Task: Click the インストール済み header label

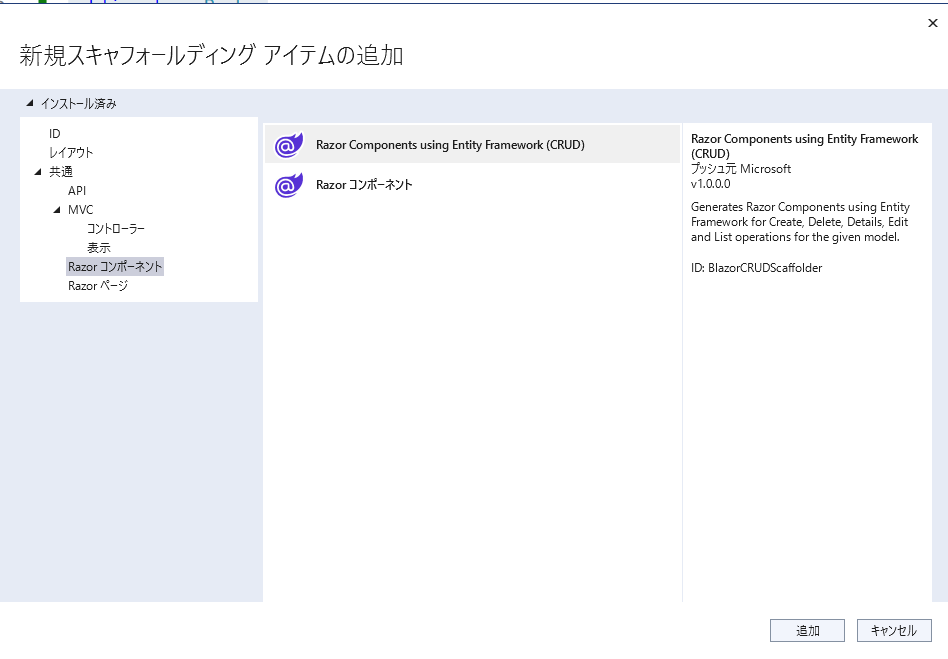Action: [79, 103]
